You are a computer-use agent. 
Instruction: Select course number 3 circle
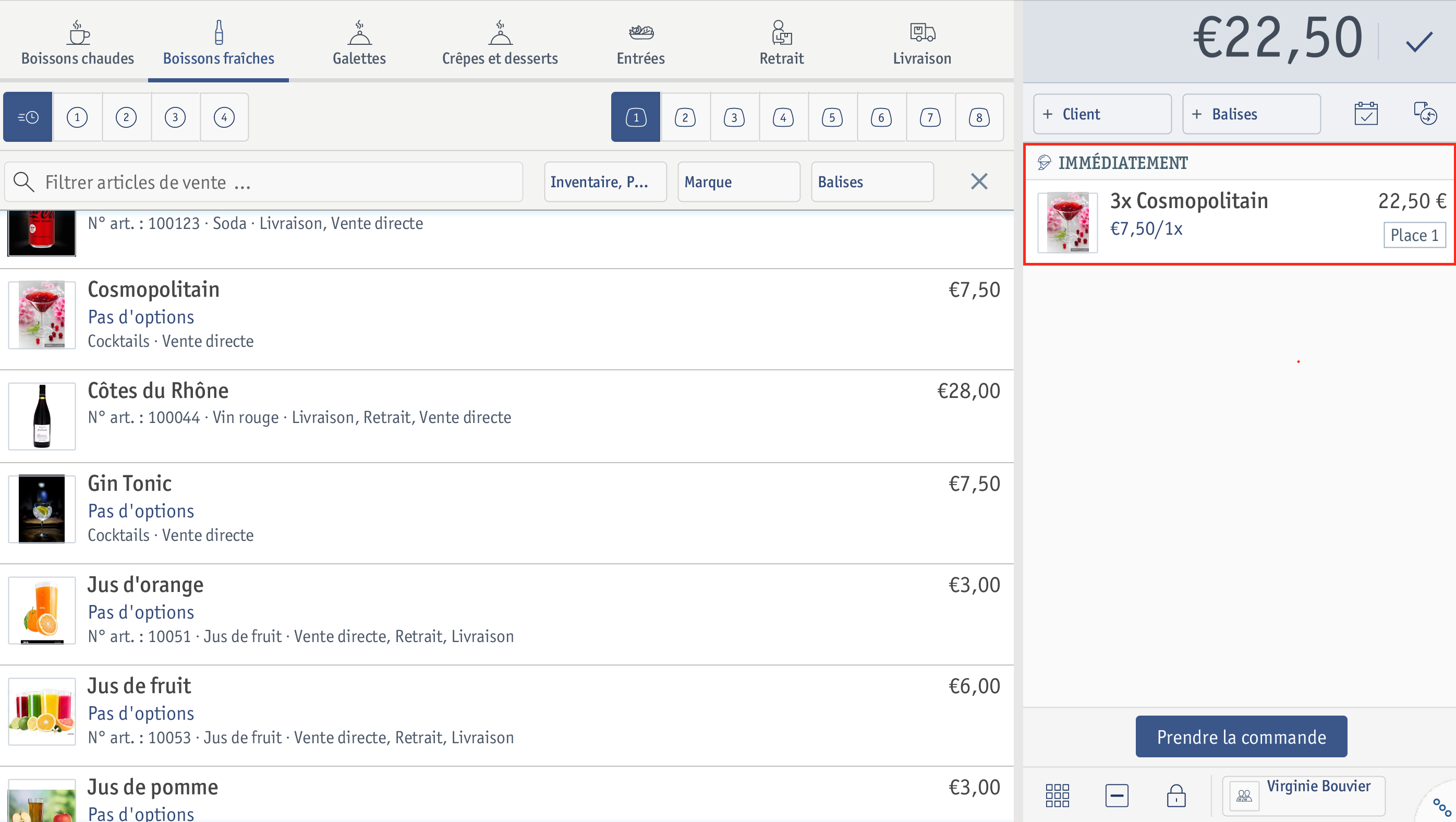175,117
